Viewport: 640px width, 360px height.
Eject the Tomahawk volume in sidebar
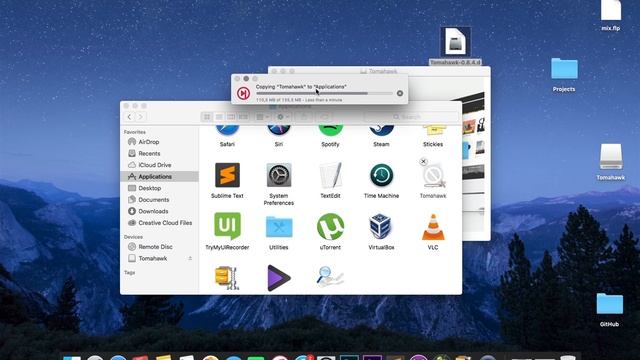click(190, 258)
